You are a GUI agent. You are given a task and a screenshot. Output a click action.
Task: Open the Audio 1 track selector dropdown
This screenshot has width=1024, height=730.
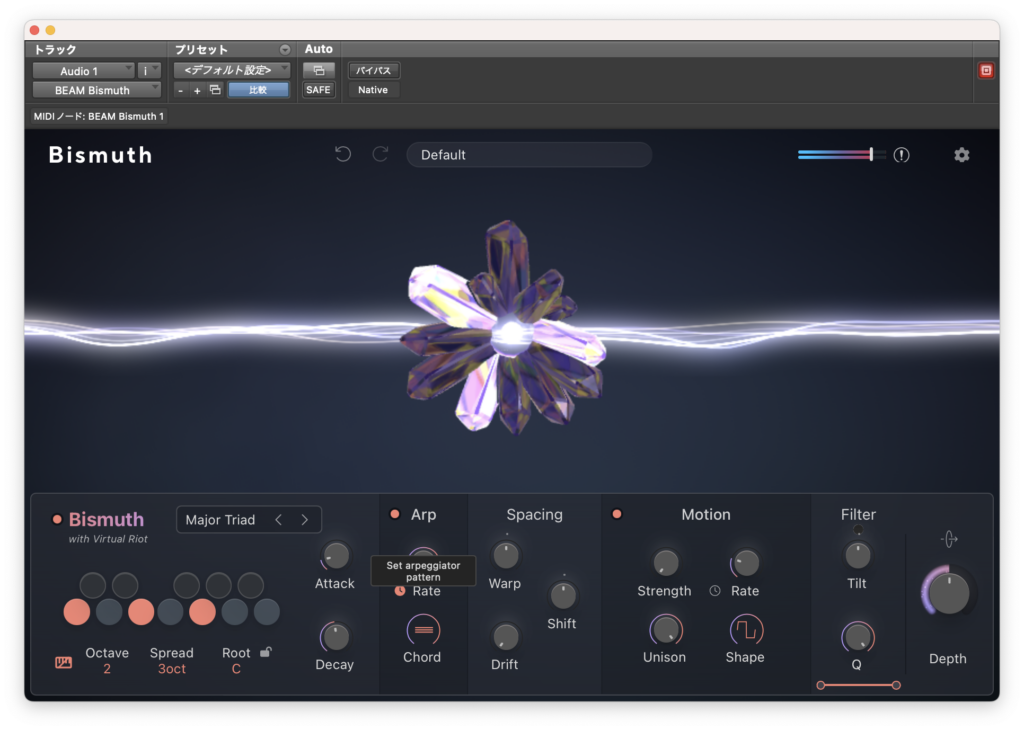(x=84, y=71)
